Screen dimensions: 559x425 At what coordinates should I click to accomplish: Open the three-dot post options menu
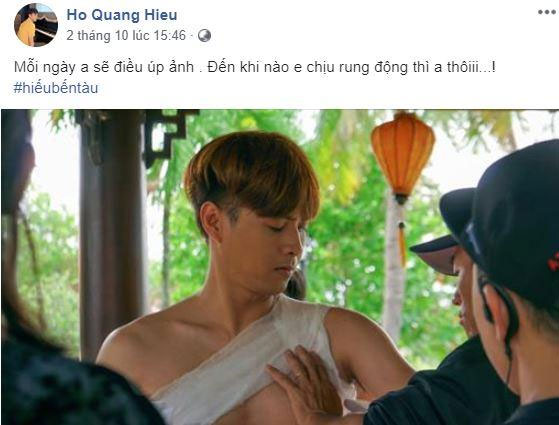[546, 12]
